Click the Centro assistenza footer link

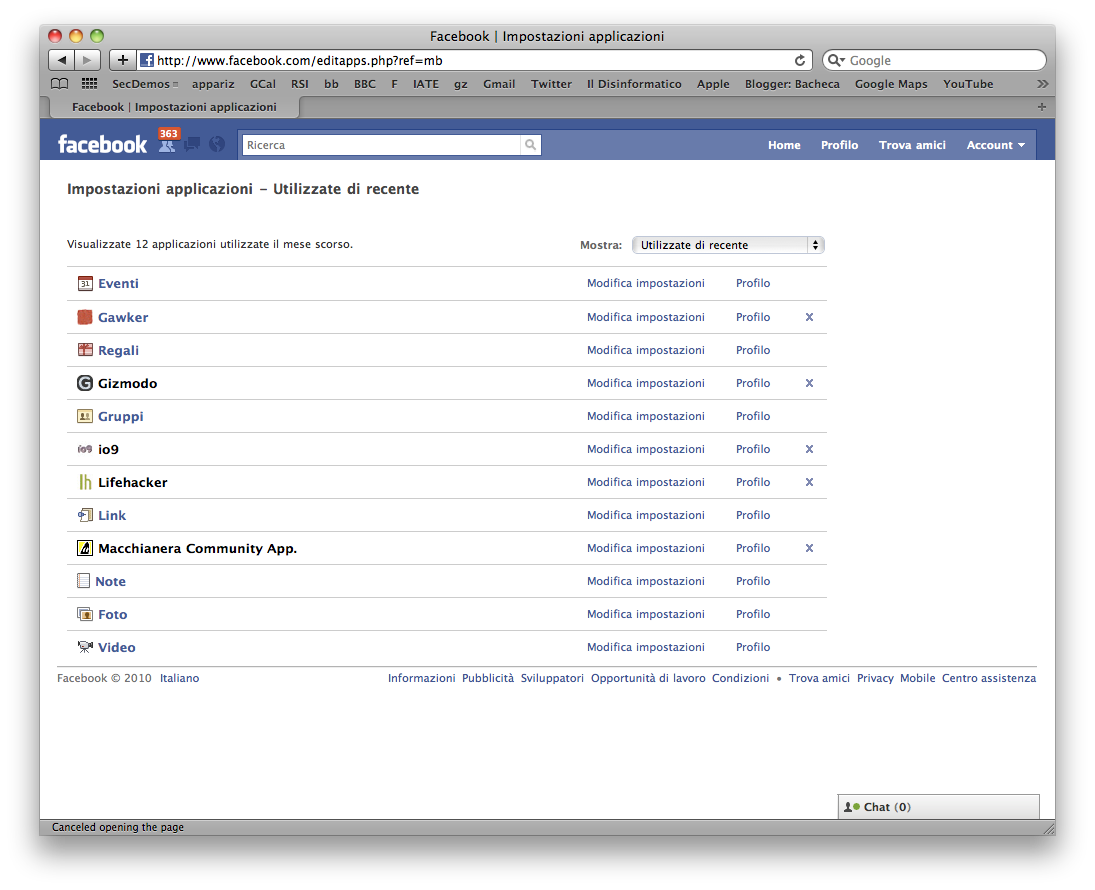click(x=989, y=678)
